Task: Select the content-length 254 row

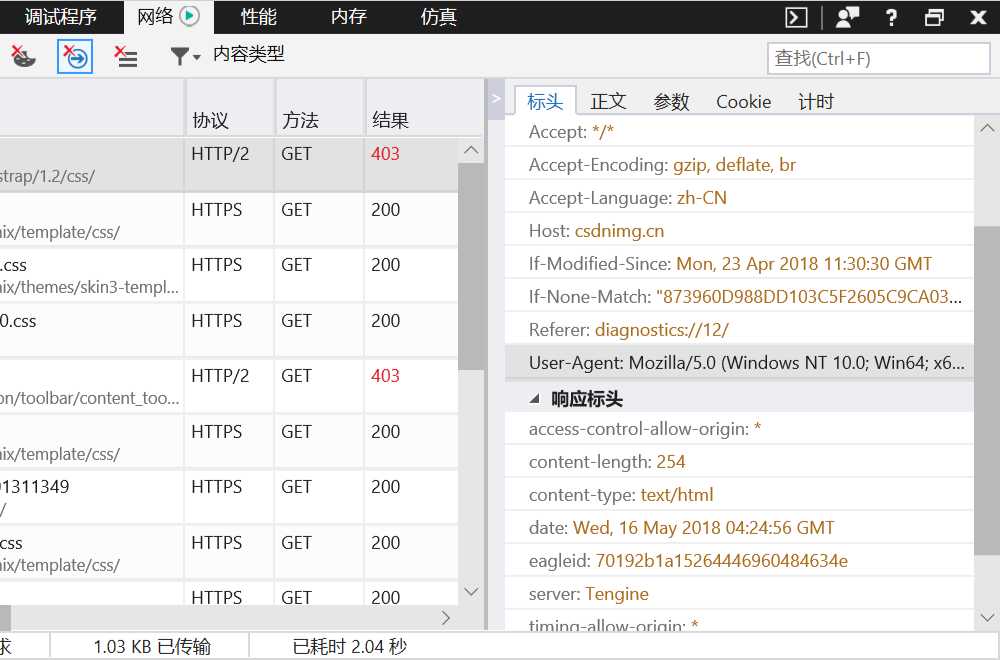Action: coord(739,461)
